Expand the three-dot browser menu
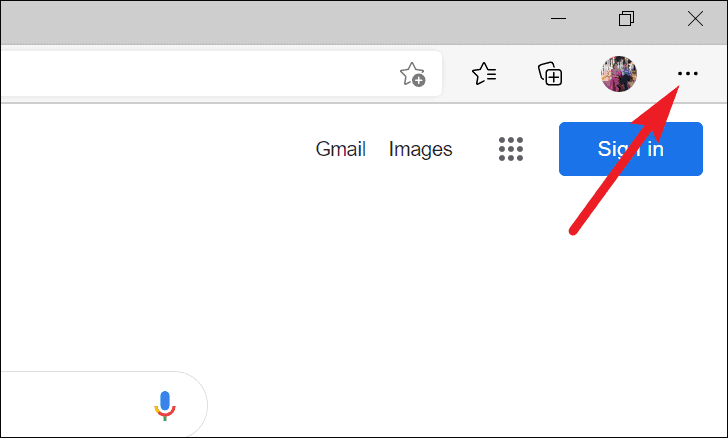Screen dimensions: 728x438 (x=688, y=73)
